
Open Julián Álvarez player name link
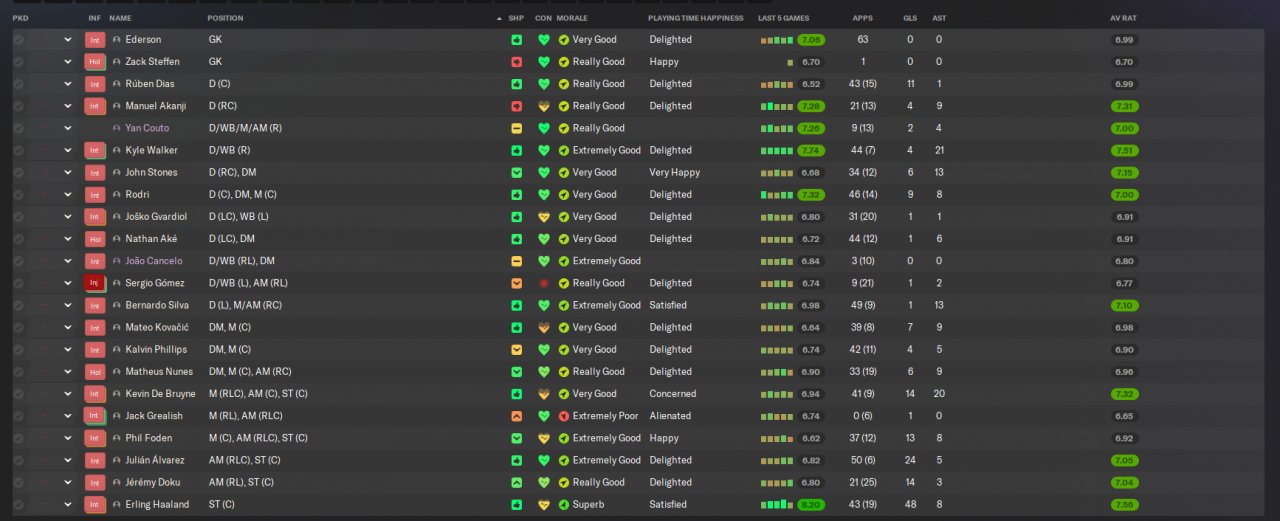(154, 460)
